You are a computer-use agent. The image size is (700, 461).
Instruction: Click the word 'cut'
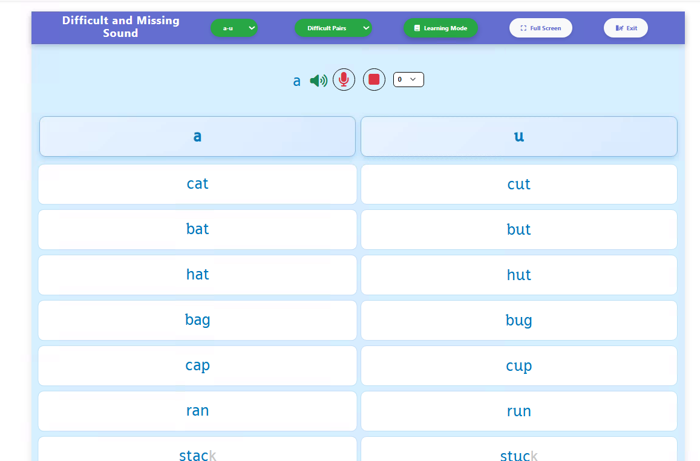(x=519, y=184)
